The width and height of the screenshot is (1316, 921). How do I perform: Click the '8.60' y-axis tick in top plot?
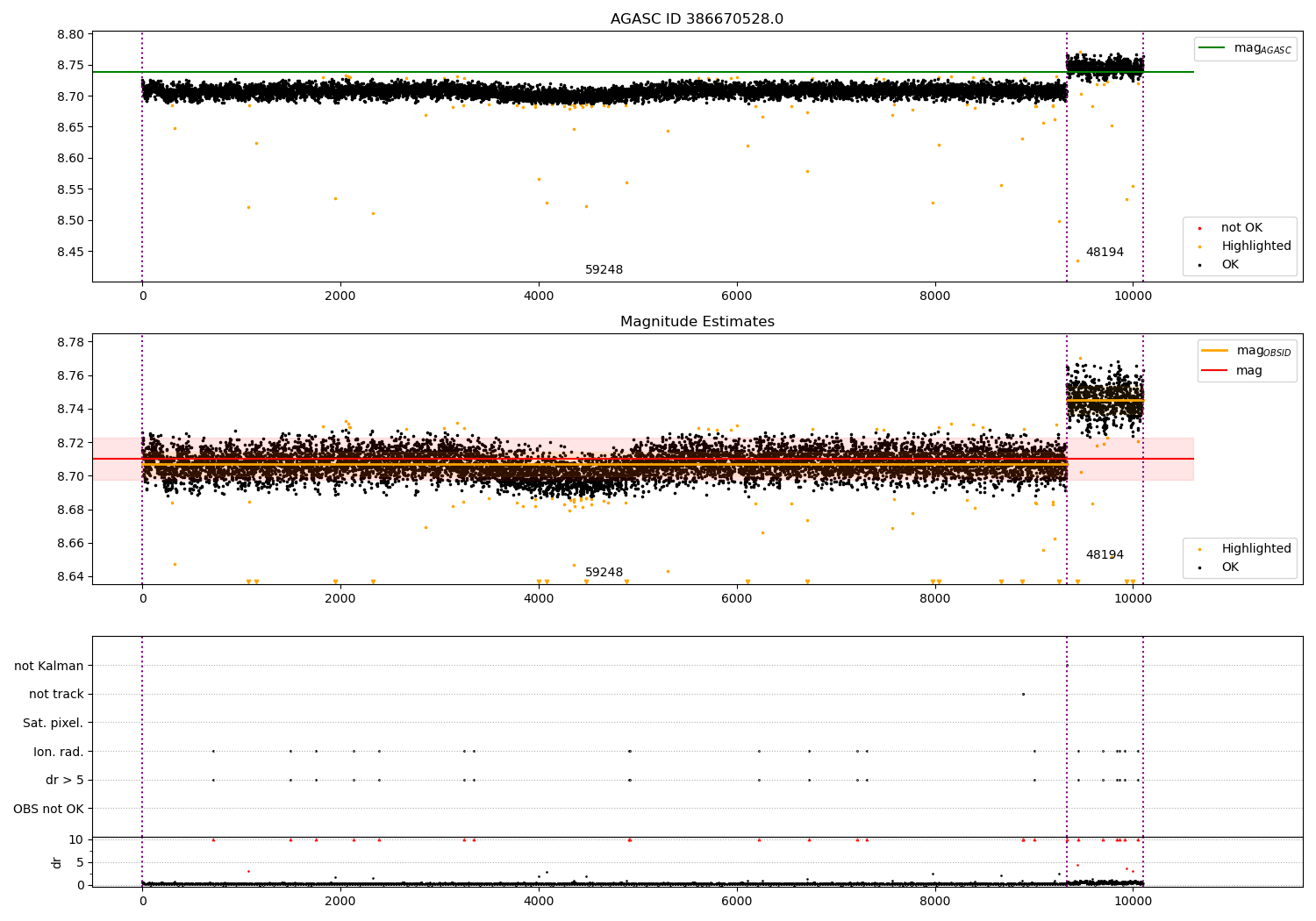click(x=70, y=159)
